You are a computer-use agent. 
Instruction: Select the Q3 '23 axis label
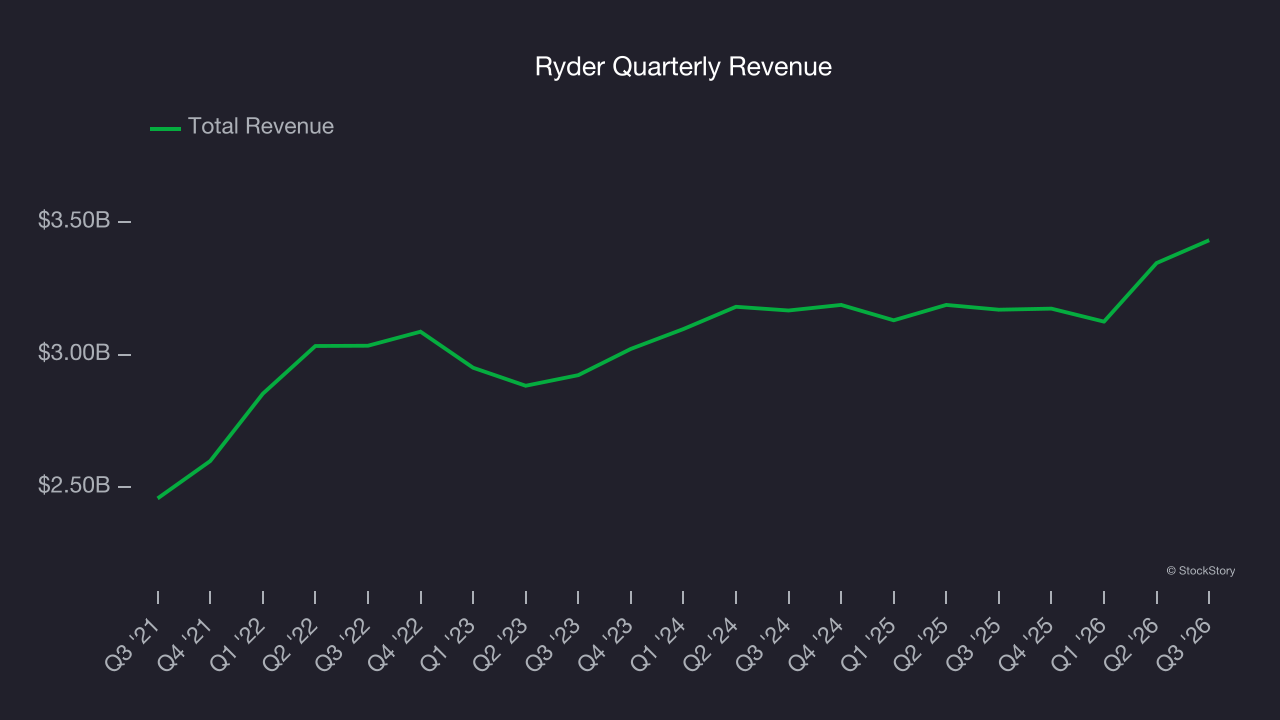552,644
